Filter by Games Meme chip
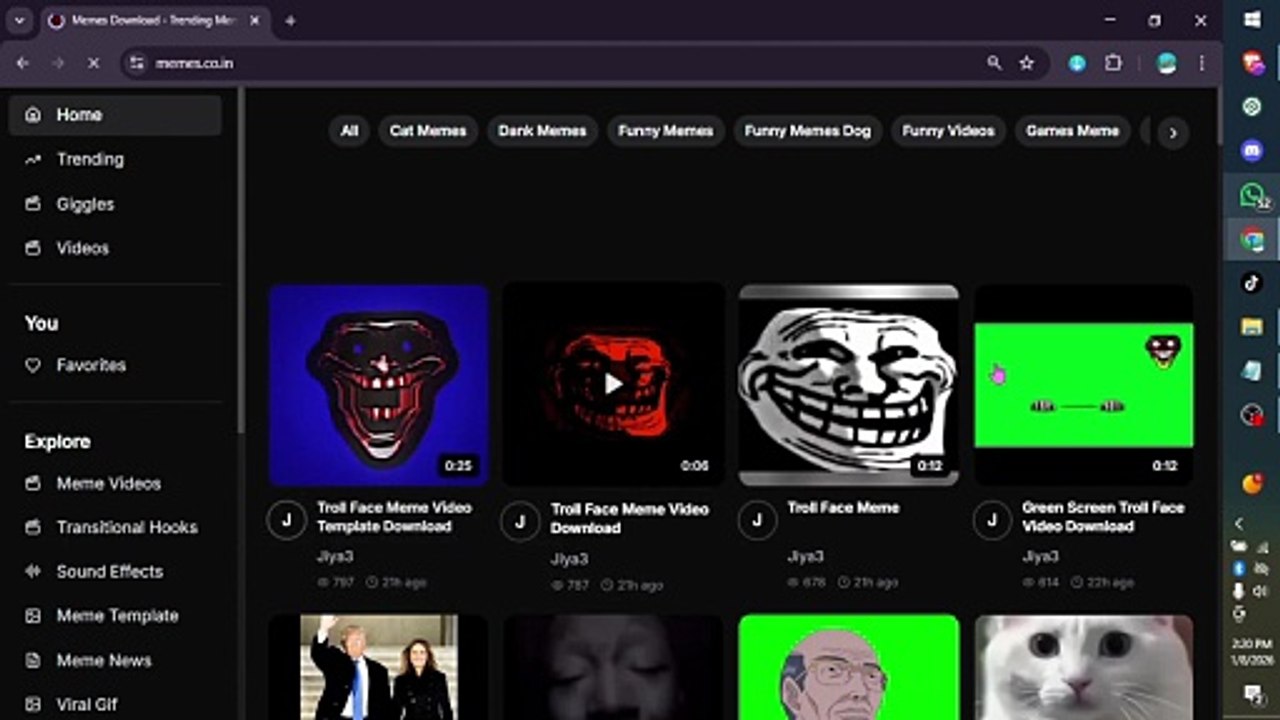 tap(1072, 131)
